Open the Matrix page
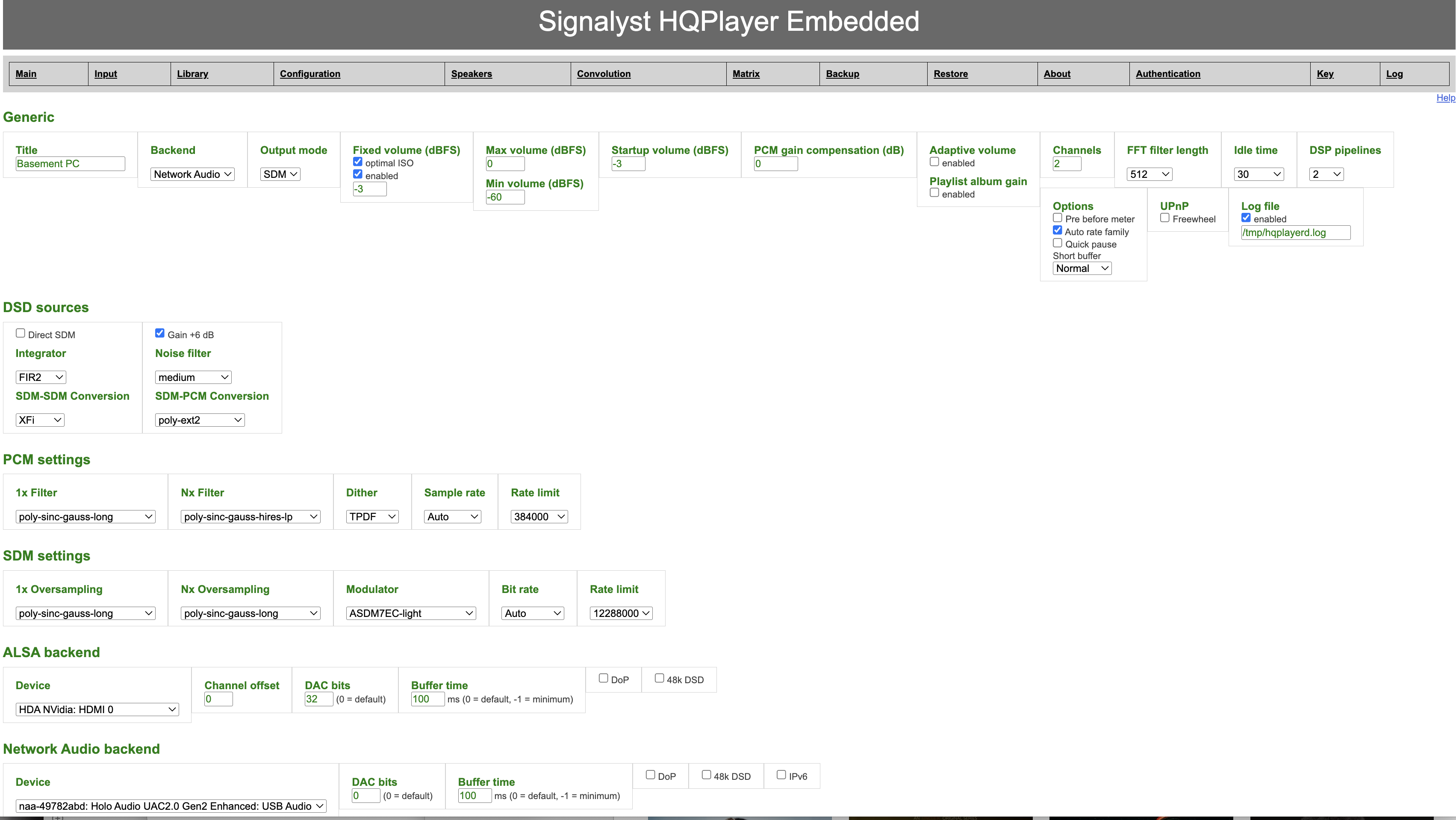The height and width of the screenshot is (820, 1456). pos(746,74)
